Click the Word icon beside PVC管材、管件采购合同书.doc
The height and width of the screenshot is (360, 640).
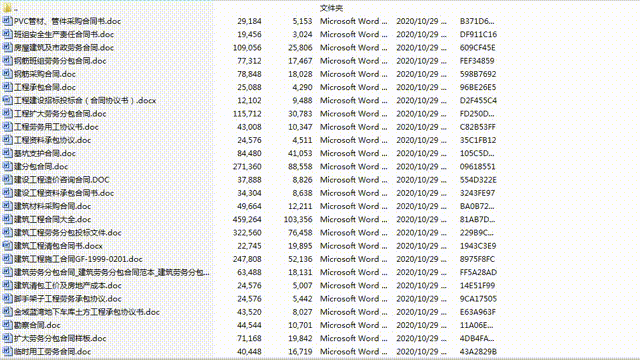click(7, 21)
